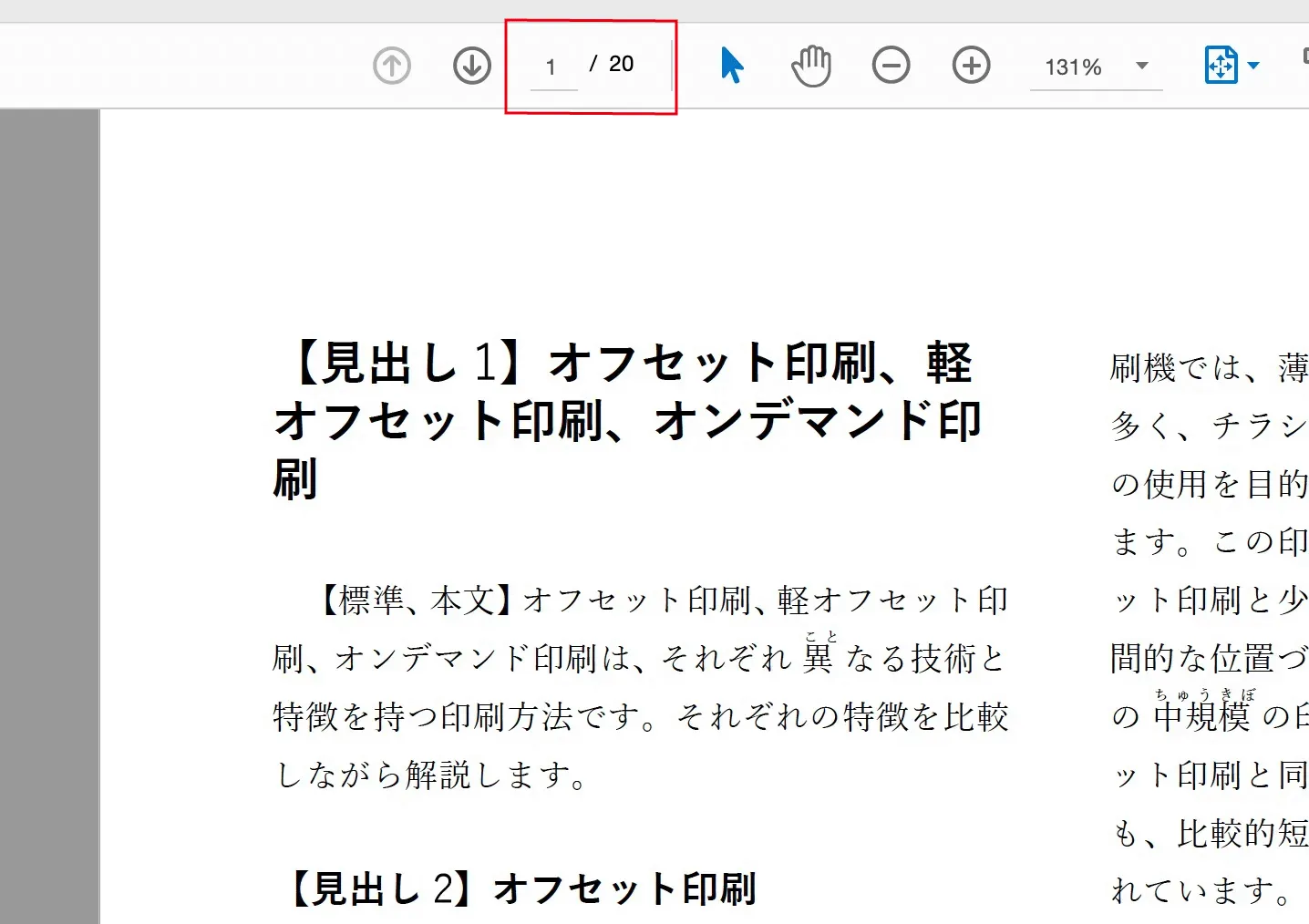
Task: Open the 131% zoom level dropdown arrow
Action: (x=1141, y=66)
